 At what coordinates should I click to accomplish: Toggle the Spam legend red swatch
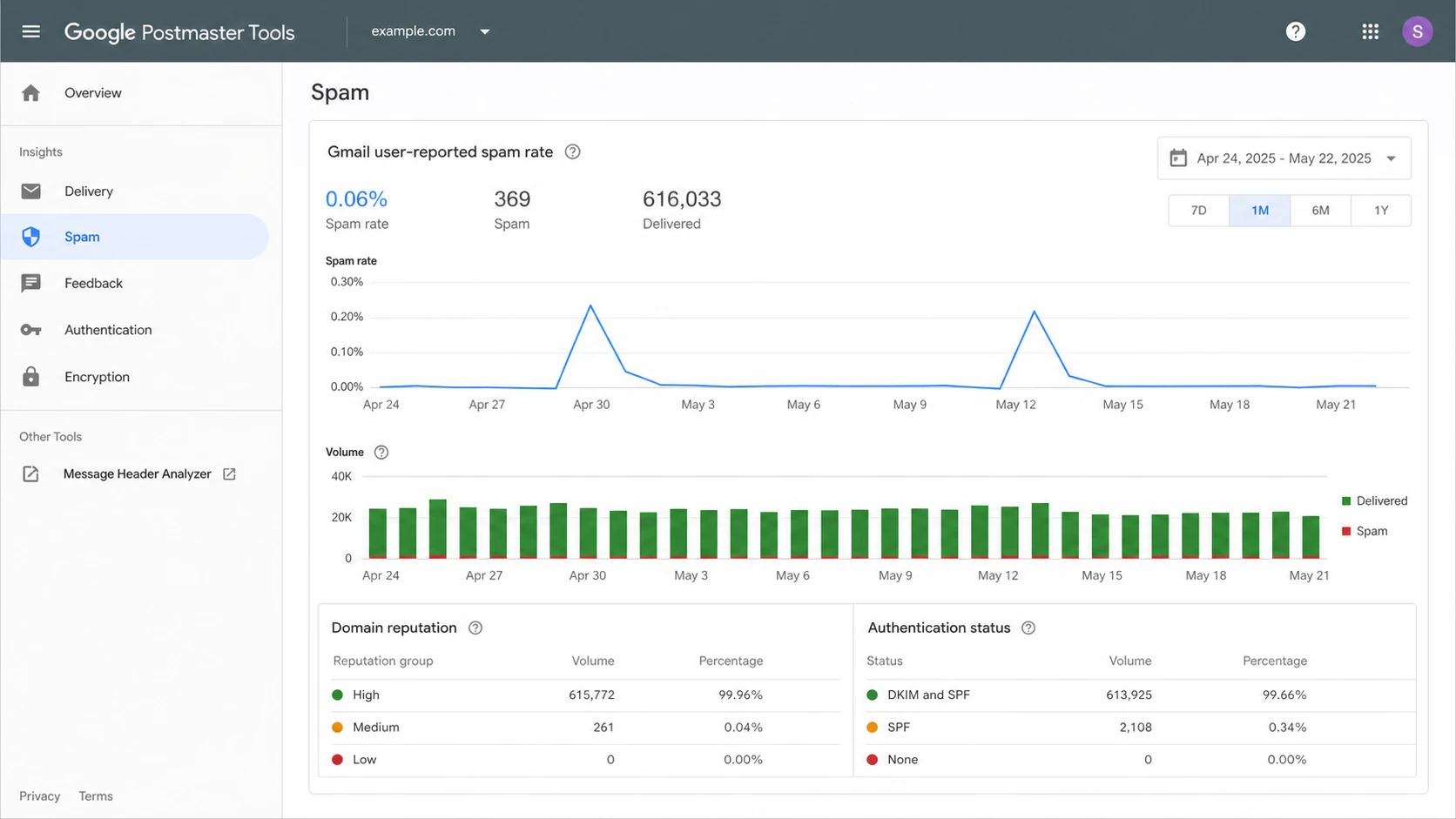[1346, 532]
